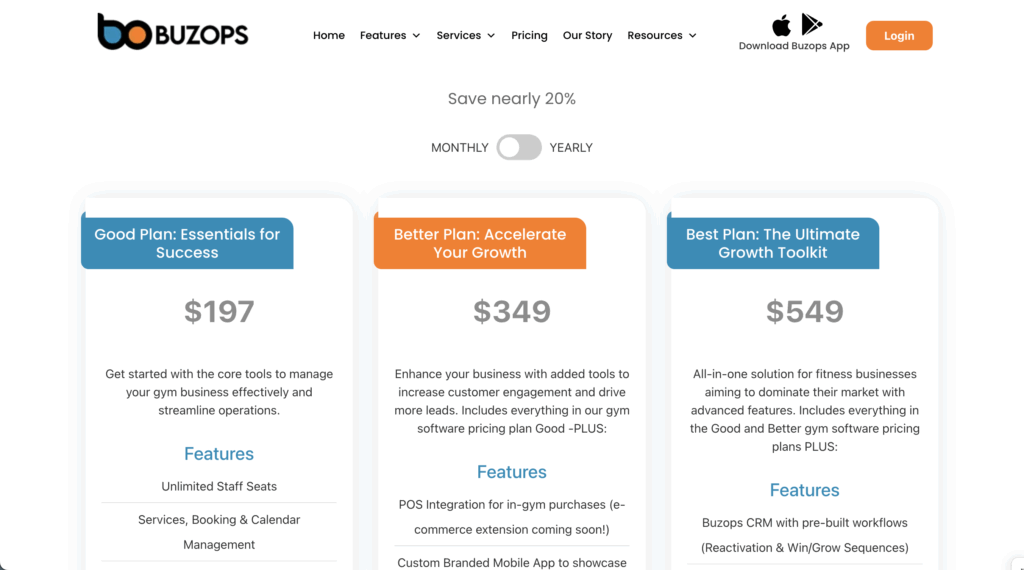Open the Google Play store icon
The image size is (1024, 570).
811,25
